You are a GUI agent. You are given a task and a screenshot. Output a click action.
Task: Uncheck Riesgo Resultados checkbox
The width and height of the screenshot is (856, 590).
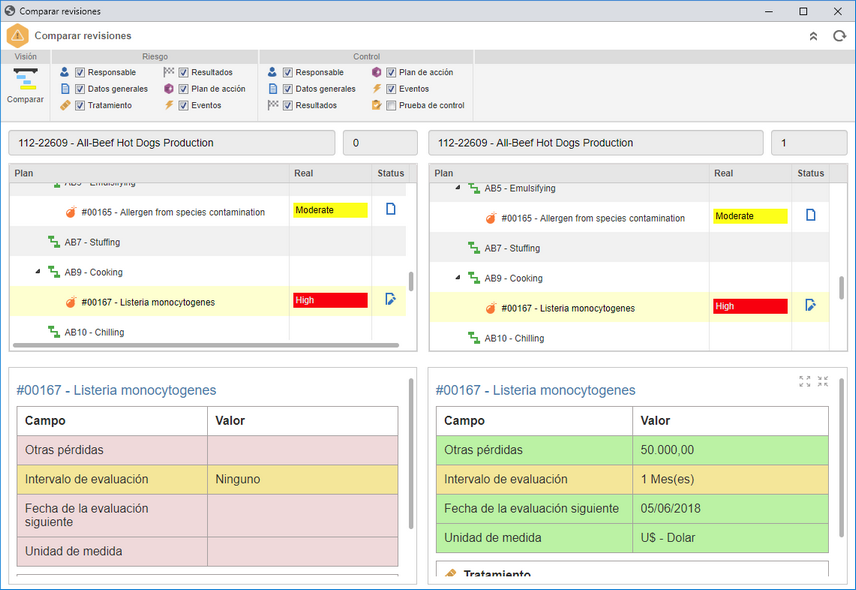183,73
